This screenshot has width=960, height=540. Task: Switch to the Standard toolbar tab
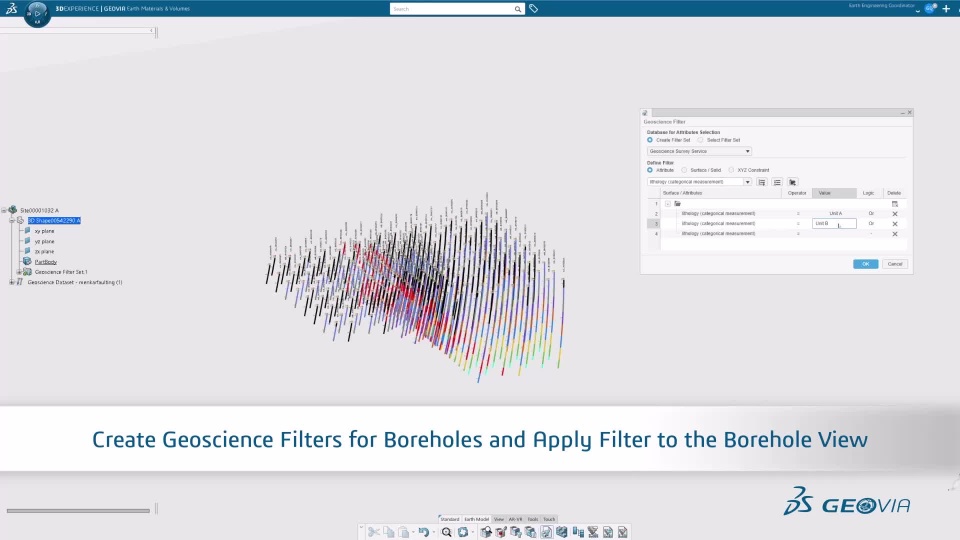pyautogui.click(x=449, y=519)
